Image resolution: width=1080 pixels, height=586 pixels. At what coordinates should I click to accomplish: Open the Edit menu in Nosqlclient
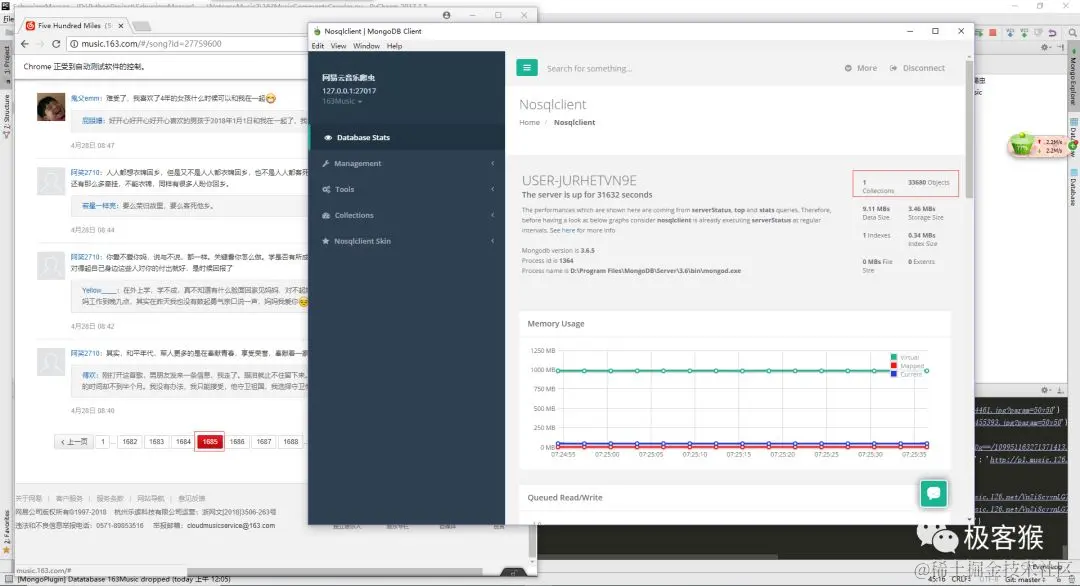[318, 46]
